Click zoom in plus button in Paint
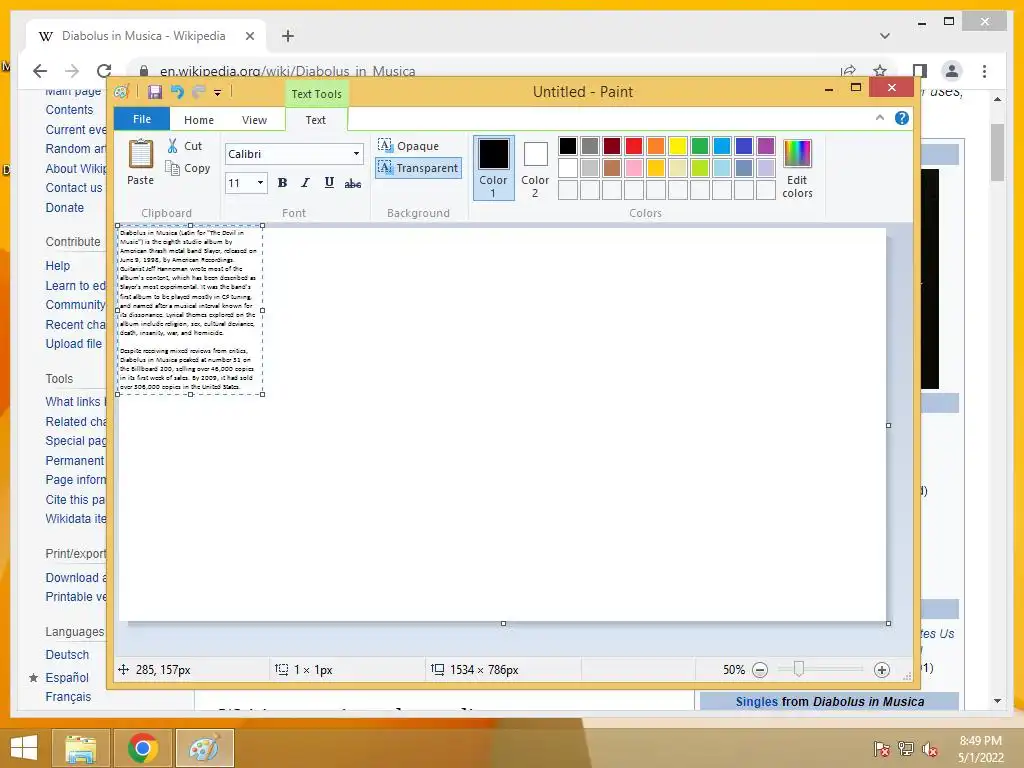 pos(882,669)
